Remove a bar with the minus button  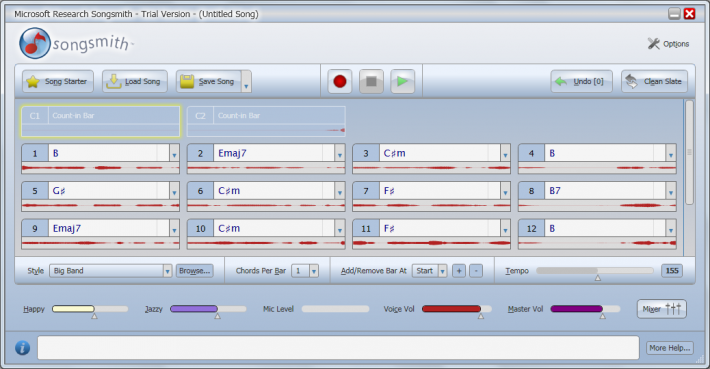pyautogui.click(x=475, y=271)
